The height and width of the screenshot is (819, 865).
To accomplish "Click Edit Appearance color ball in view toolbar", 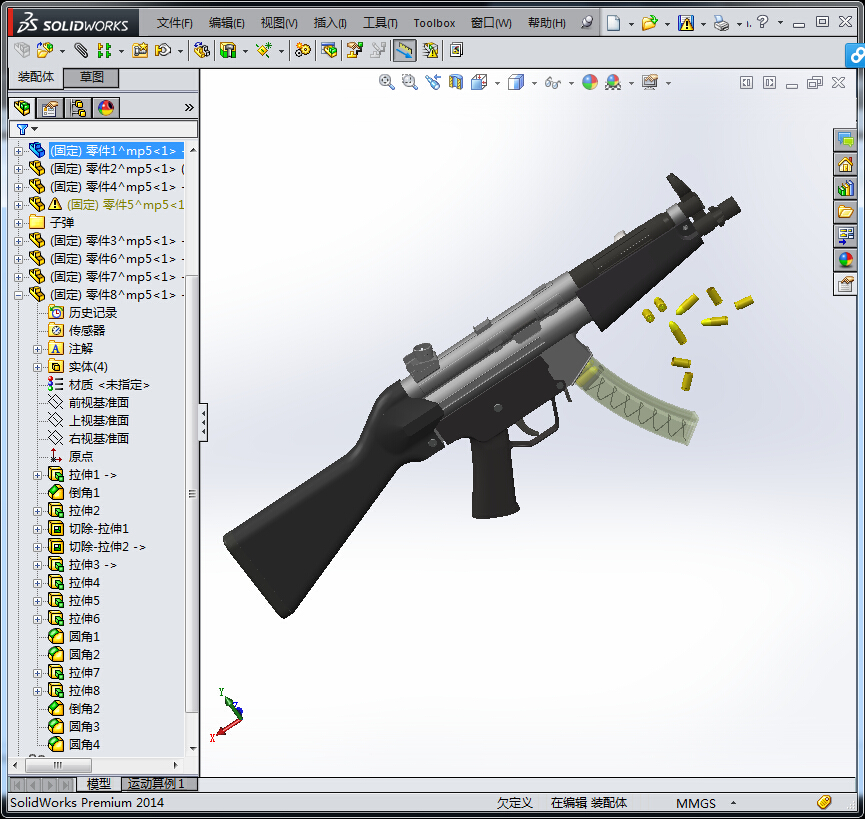I will coord(590,83).
